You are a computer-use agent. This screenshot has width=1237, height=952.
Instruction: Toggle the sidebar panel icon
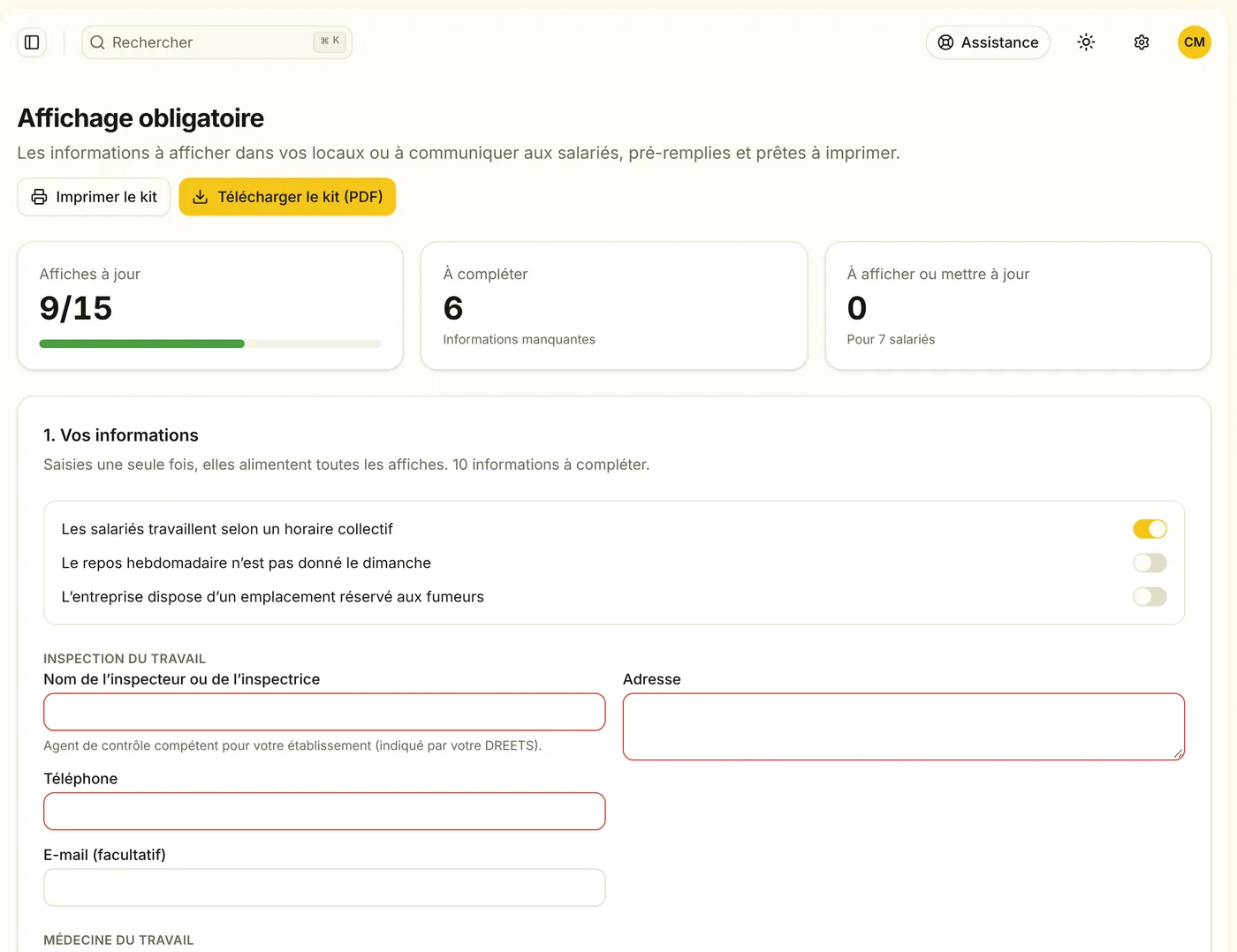[32, 42]
